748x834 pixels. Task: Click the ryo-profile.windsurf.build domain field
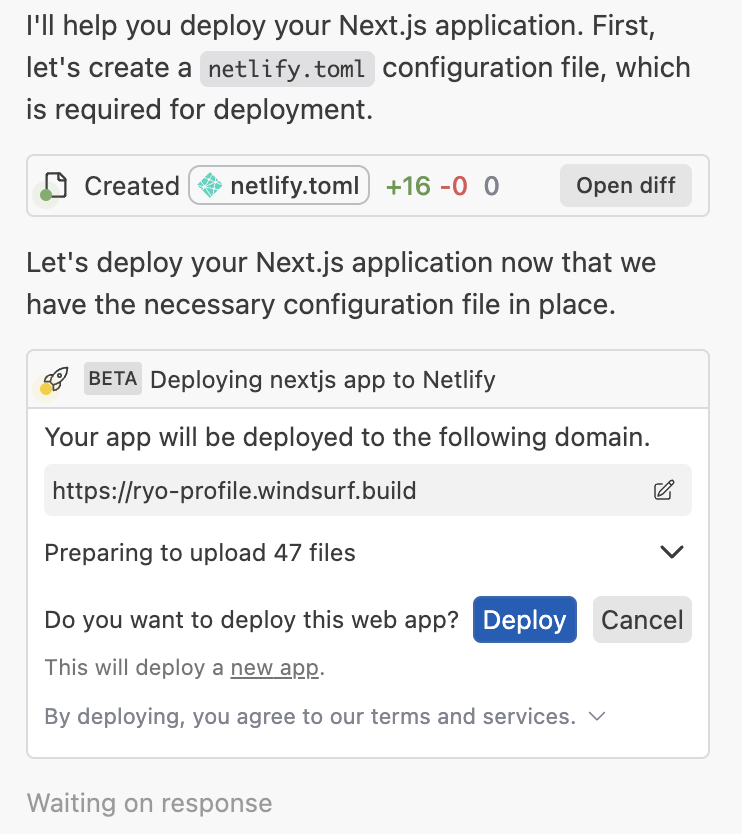tap(368, 490)
